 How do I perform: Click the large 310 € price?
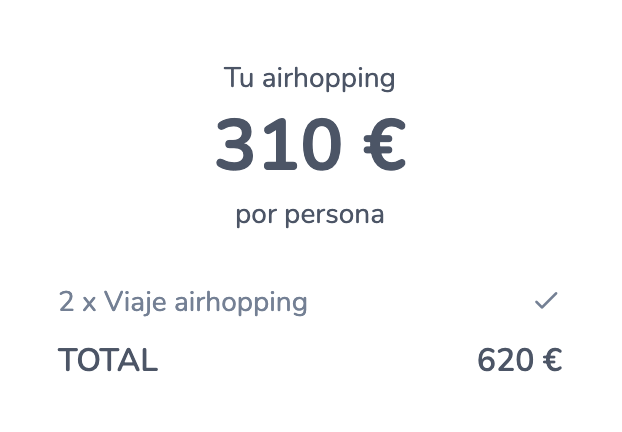click(311, 144)
